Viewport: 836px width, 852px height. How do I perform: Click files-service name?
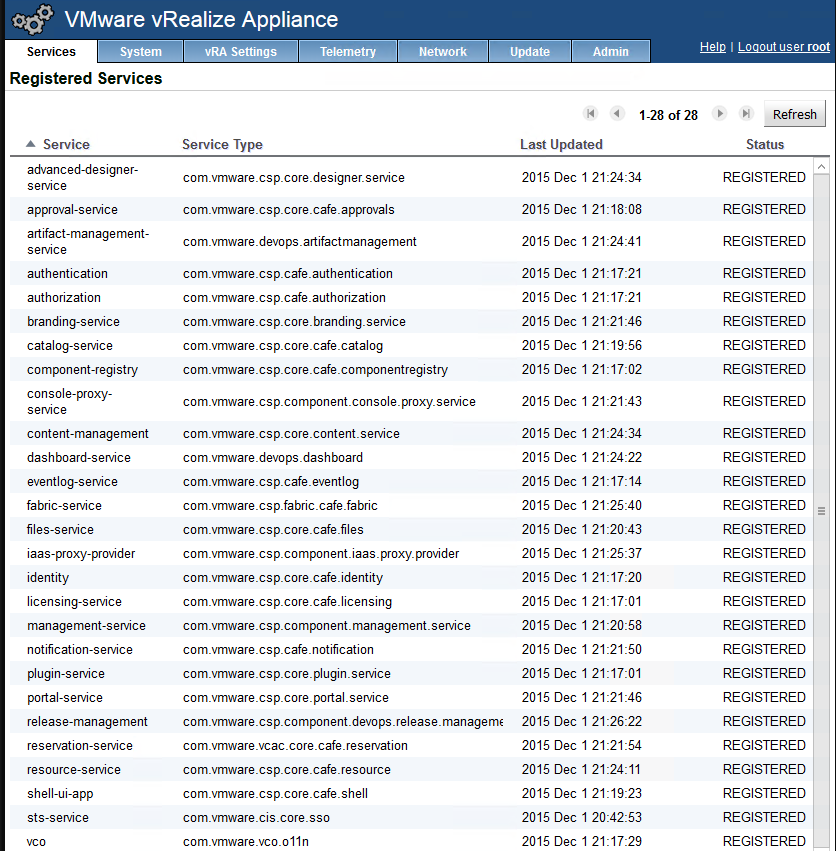(x=60, y=529)
